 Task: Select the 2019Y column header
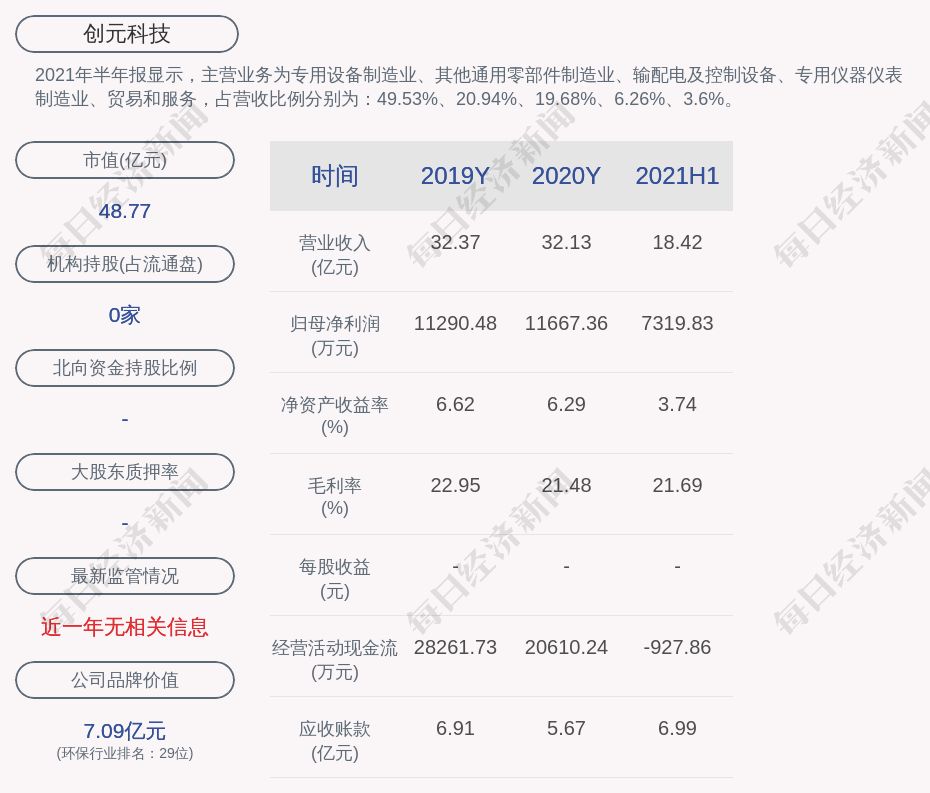[455, 176]
